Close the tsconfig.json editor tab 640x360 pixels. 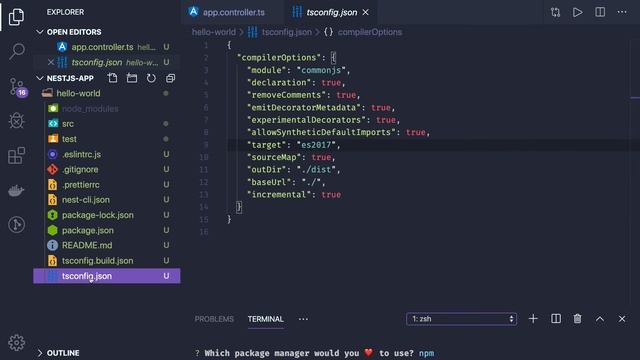coord(366,12)
